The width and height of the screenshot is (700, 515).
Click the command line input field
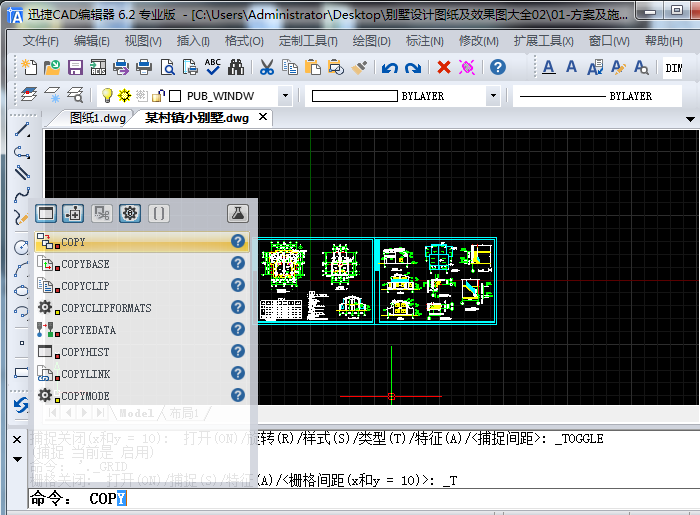(x=362, y=498)
